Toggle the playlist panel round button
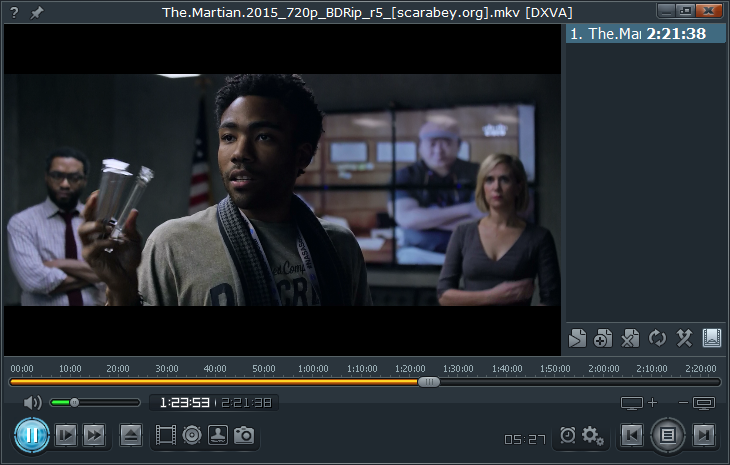730x465 pixels. [668, 435]
